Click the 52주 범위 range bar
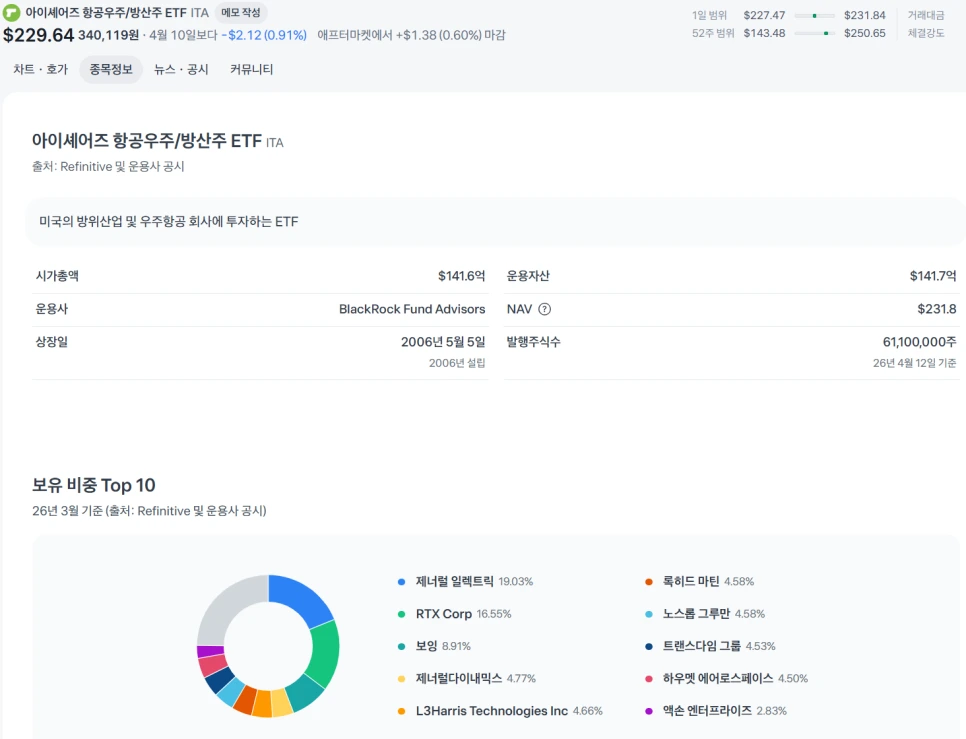Viewport: 966px width, 739px height. [x=814, y=33]
